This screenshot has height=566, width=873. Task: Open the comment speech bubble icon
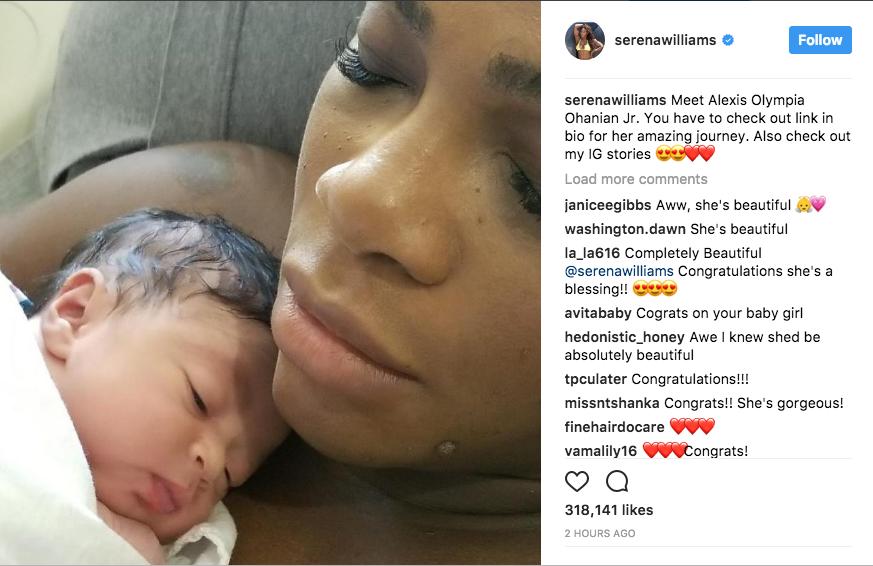click(x=617, y=481)
